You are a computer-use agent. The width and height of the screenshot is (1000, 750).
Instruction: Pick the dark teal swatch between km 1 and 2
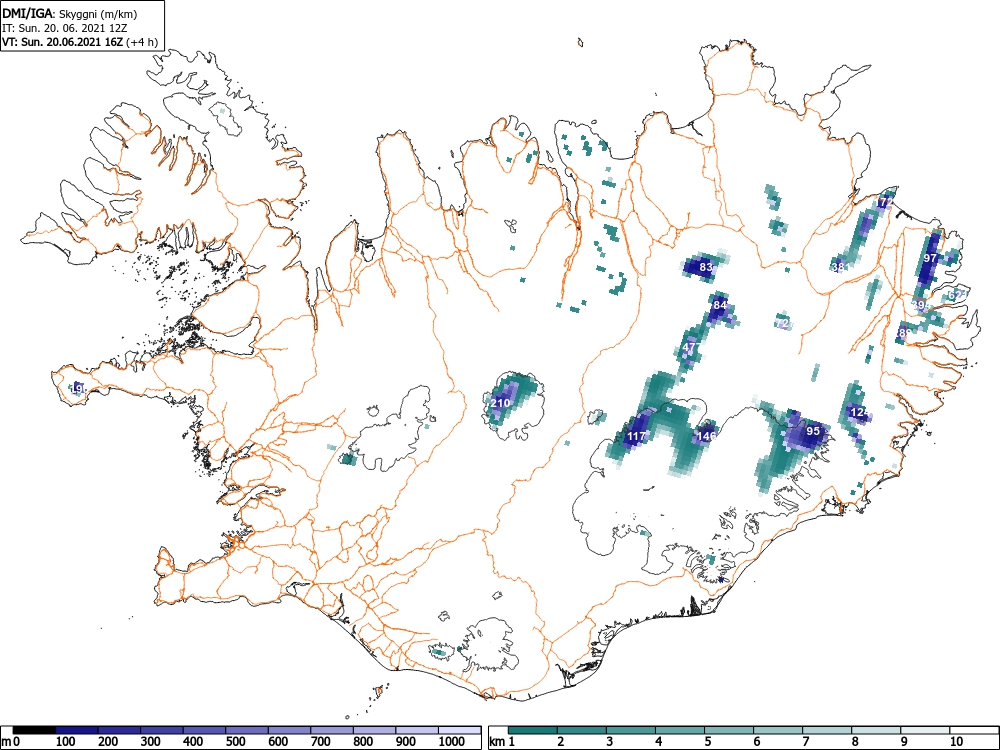pyautogui.click(x=533, y=730)
